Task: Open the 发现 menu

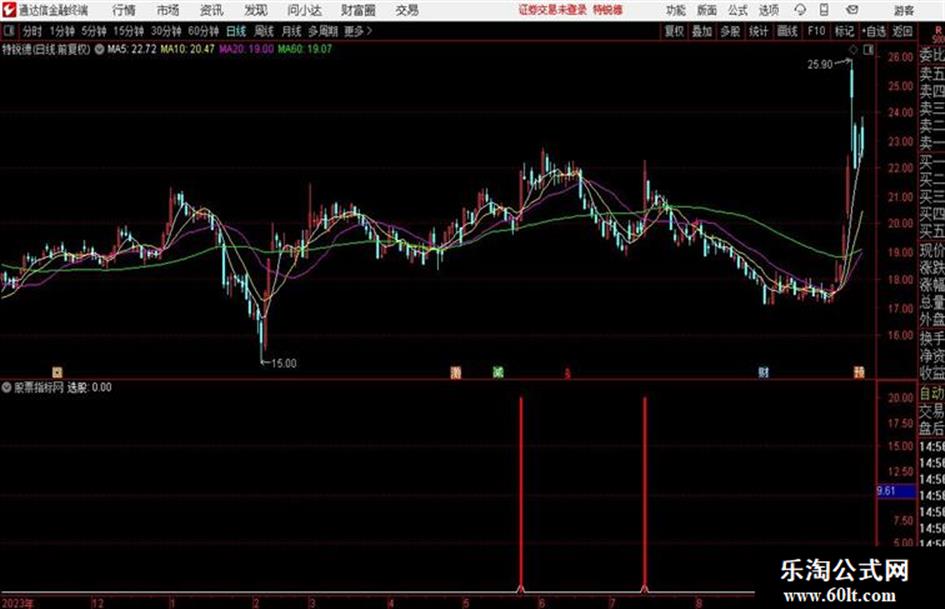Action: pos(256,10)
